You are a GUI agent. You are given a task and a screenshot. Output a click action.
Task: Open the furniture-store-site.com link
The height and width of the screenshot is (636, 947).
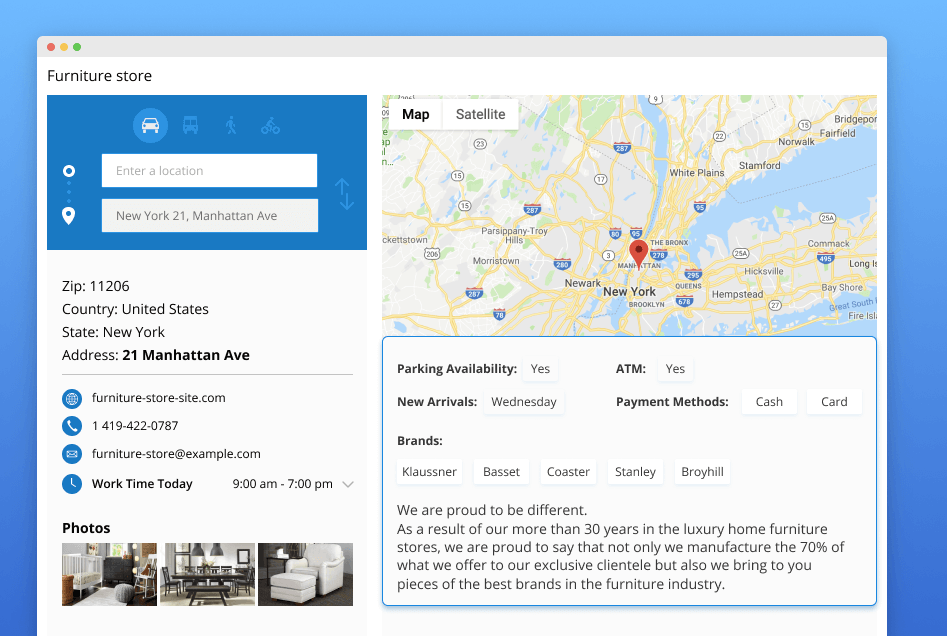[x=158, y=398]
